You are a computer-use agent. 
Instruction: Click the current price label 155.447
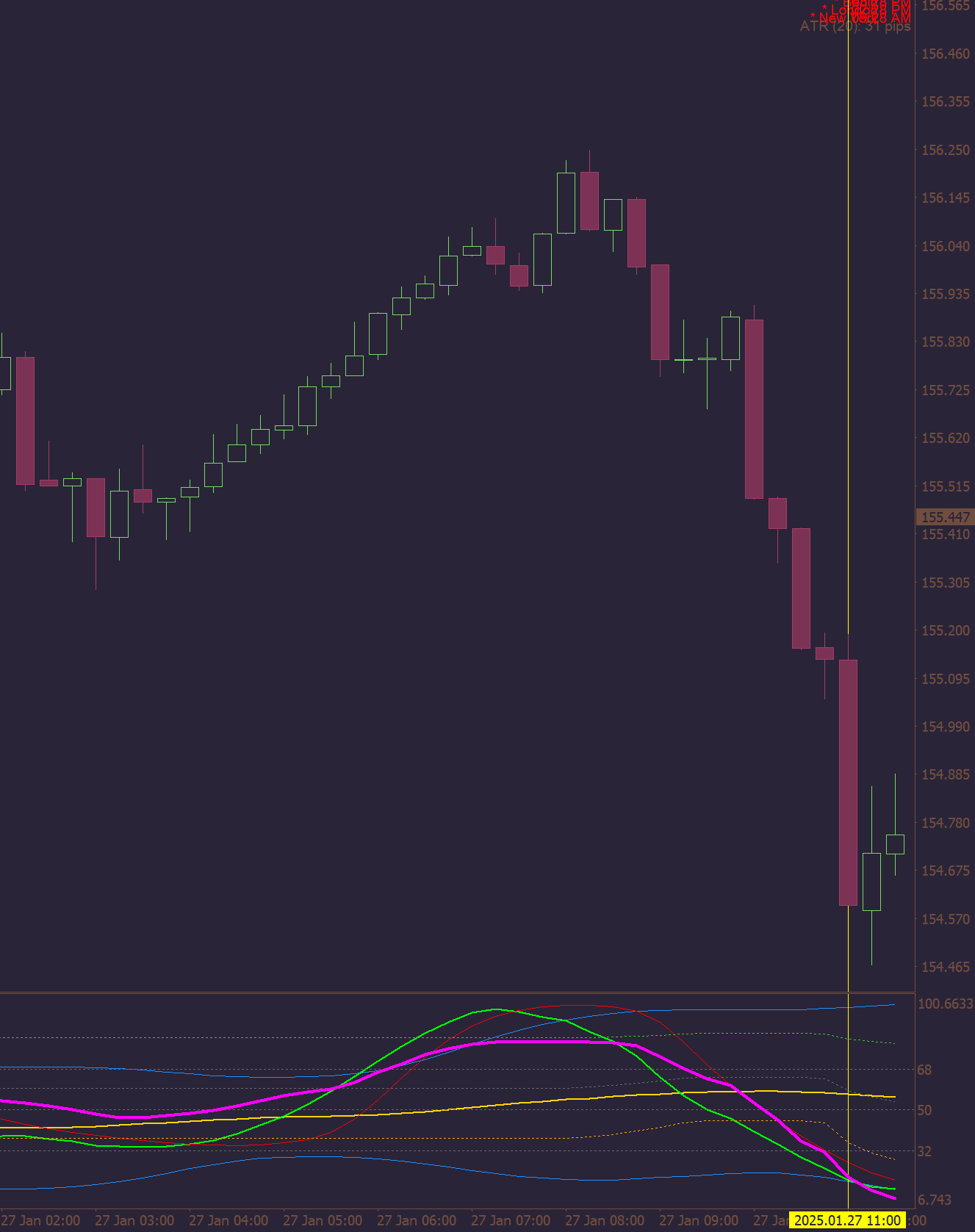(x=945, y=517)
